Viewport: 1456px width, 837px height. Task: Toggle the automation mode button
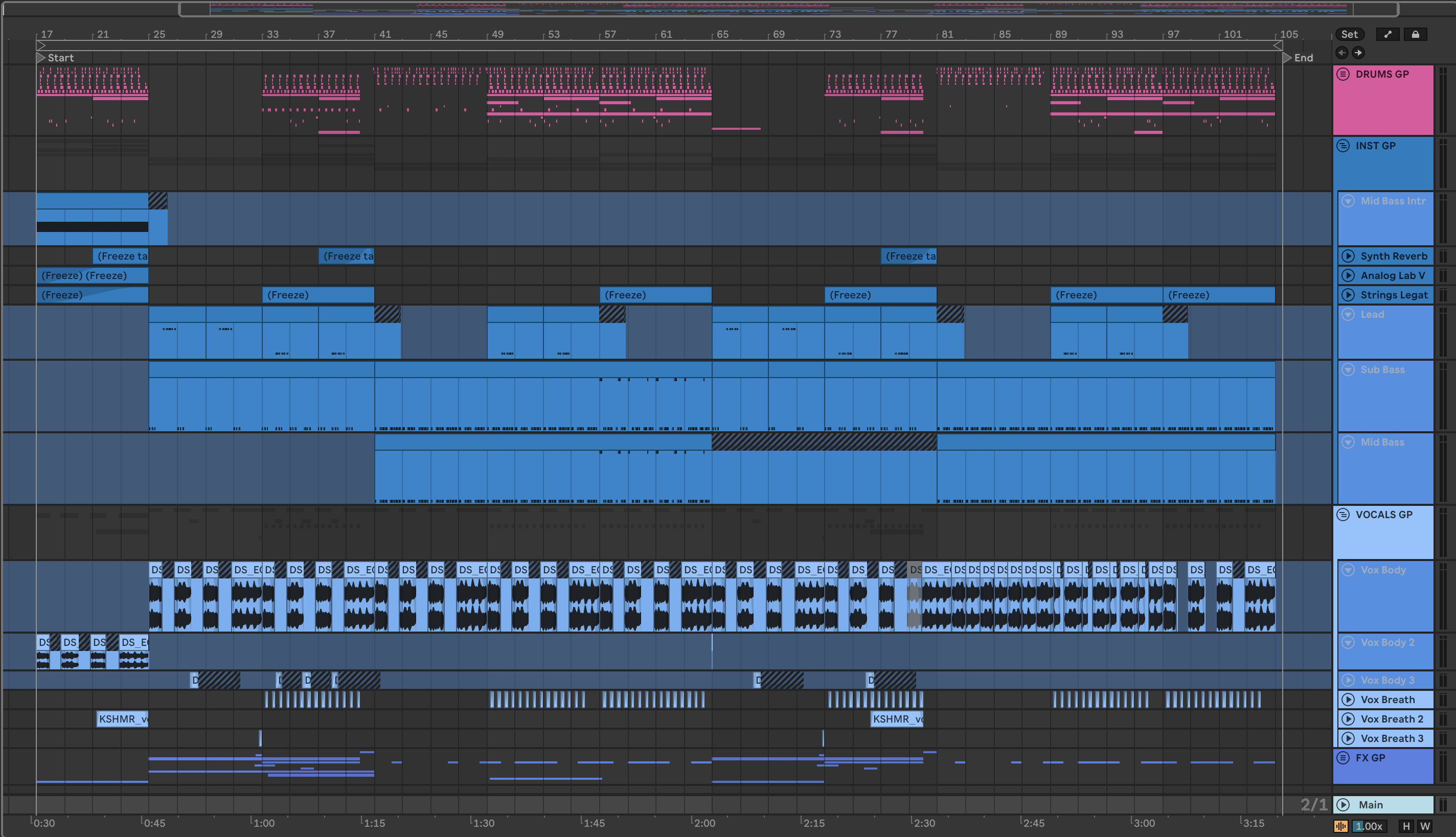pyautogui.click(x=1387, y=35)
